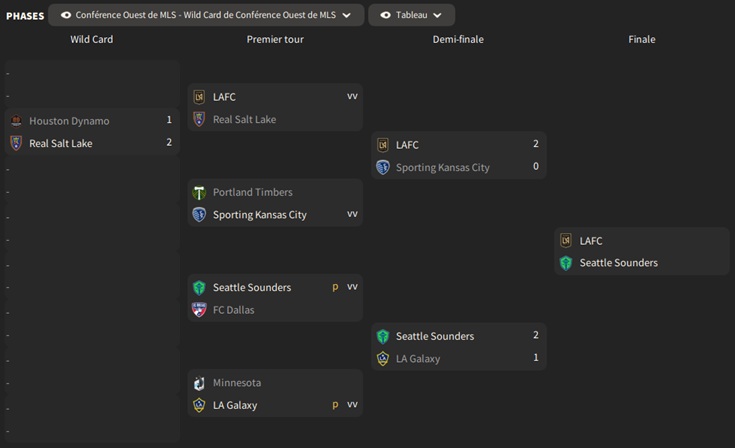Toggle the eye icon beside Conférence Ouest
The width and height of the screenshot is (735, 448).
66,15
